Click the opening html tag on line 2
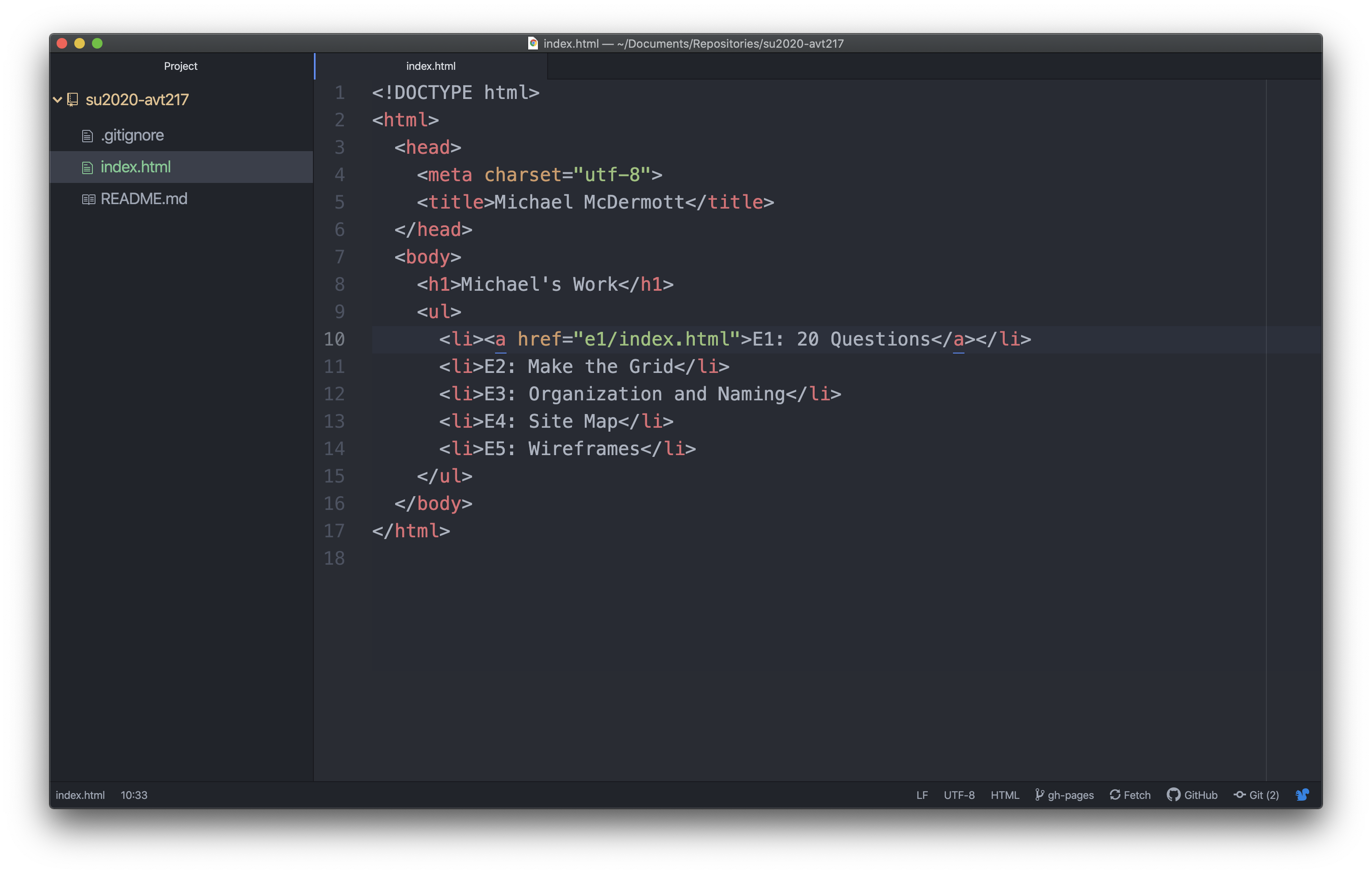This screenshot has height=874, width=1372. click(x=405, y=120)
